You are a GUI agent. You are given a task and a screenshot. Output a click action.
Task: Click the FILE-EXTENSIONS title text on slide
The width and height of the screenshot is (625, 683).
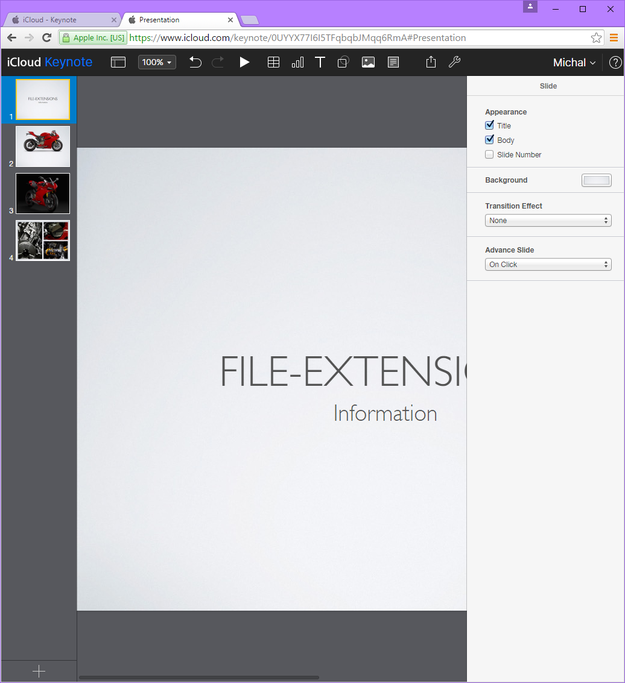(343, 371)
